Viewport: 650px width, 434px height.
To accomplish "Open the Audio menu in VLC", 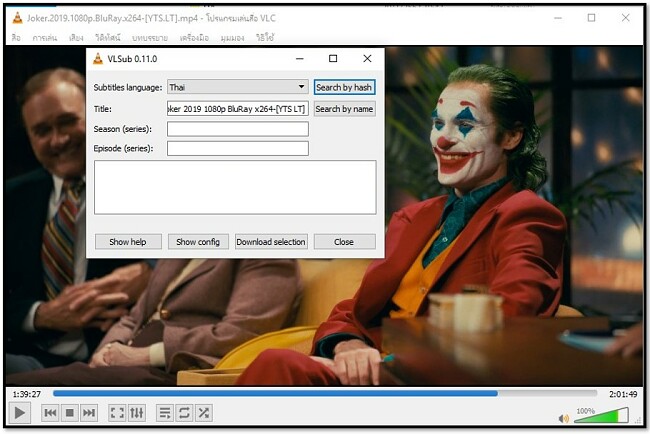I will tap(76, 38).
